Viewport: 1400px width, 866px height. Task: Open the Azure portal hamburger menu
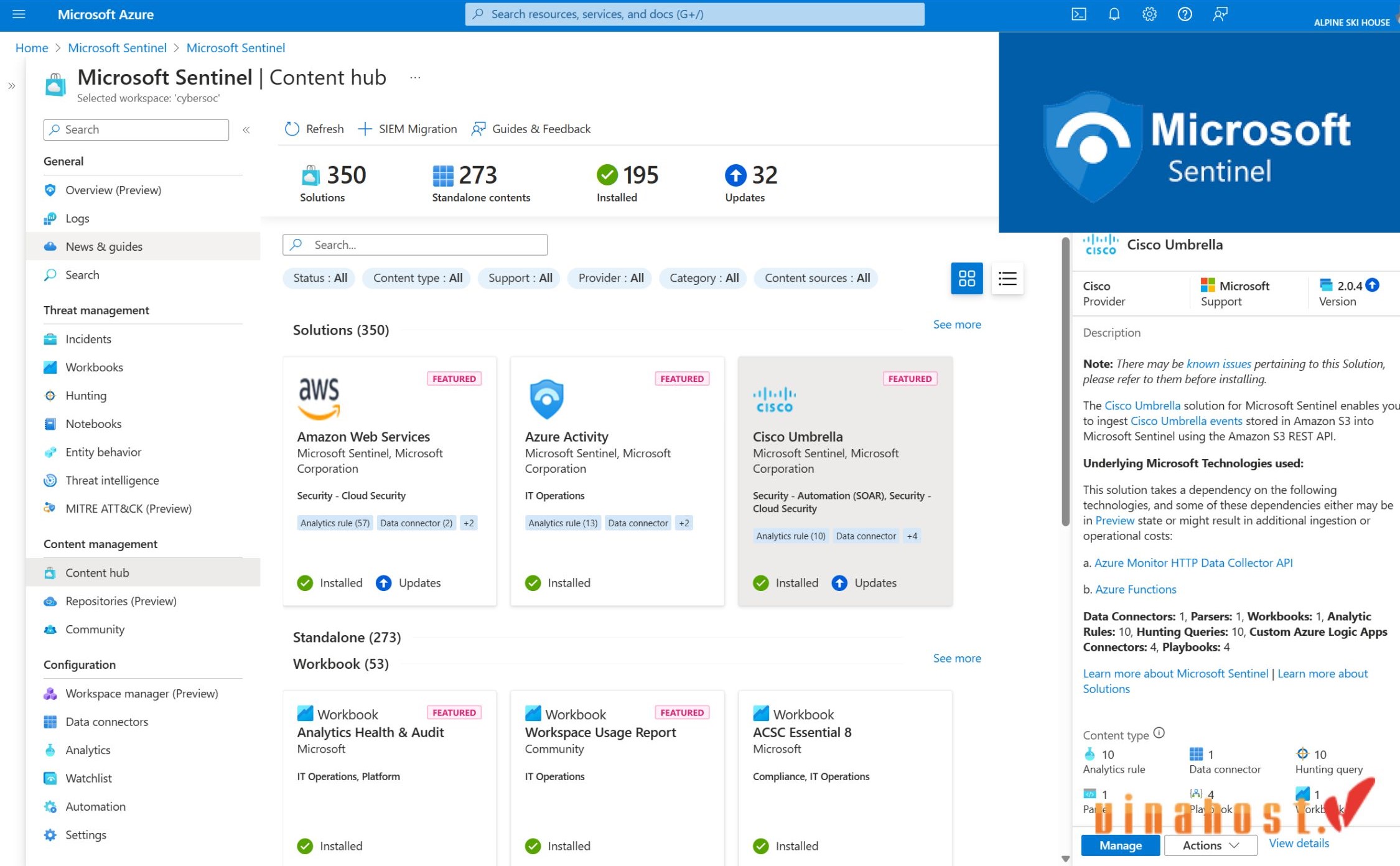click(x=19, y=14)
